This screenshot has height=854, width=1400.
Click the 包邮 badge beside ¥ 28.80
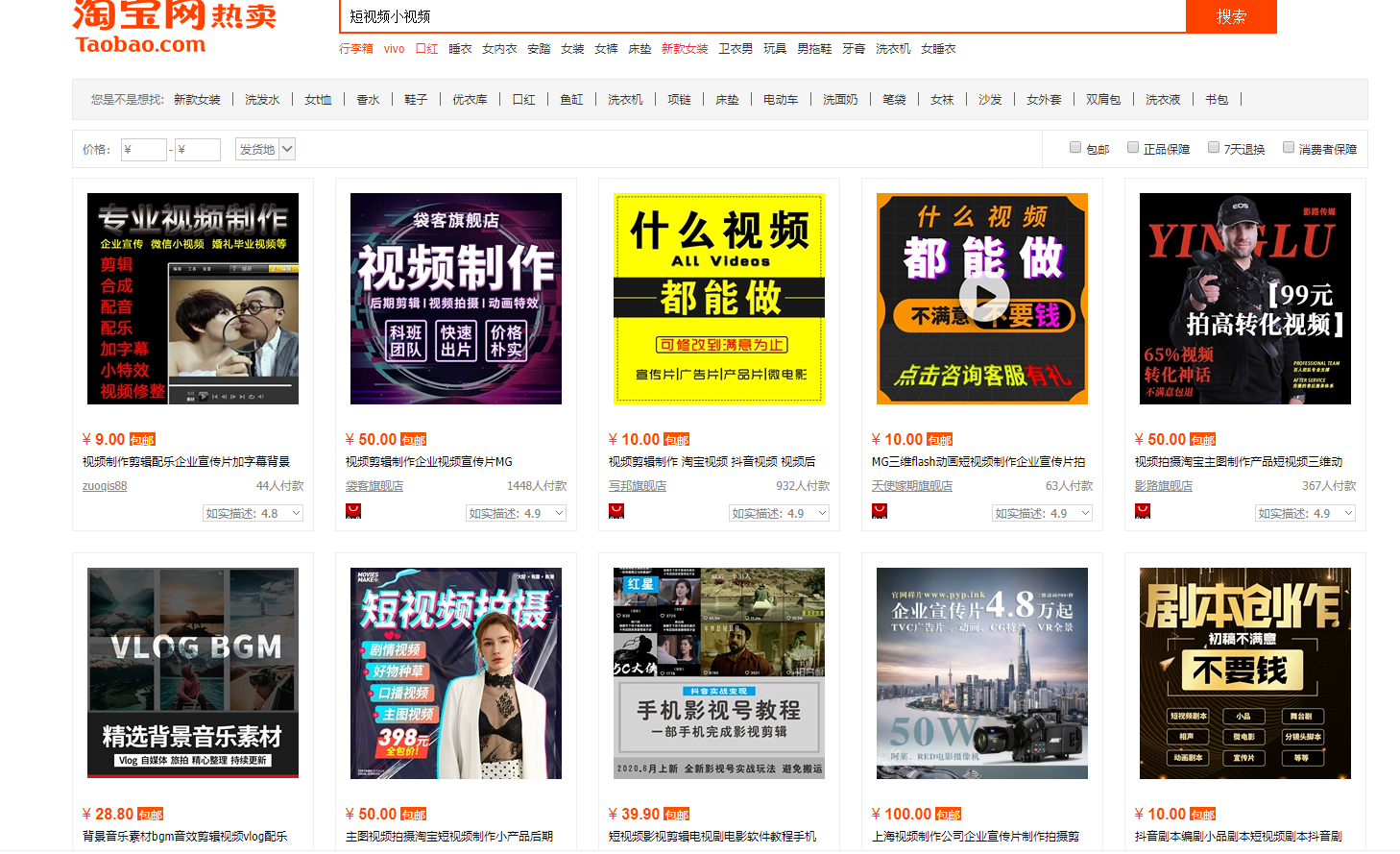coord(151,815)
